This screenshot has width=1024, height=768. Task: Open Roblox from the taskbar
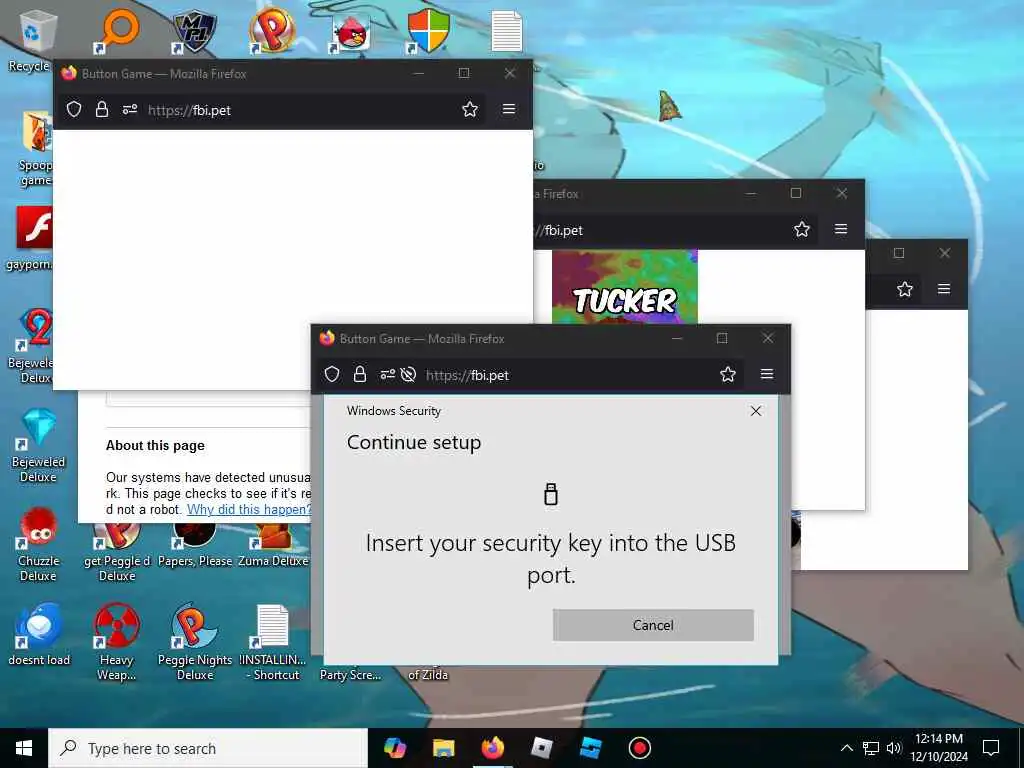coord(541,748)
